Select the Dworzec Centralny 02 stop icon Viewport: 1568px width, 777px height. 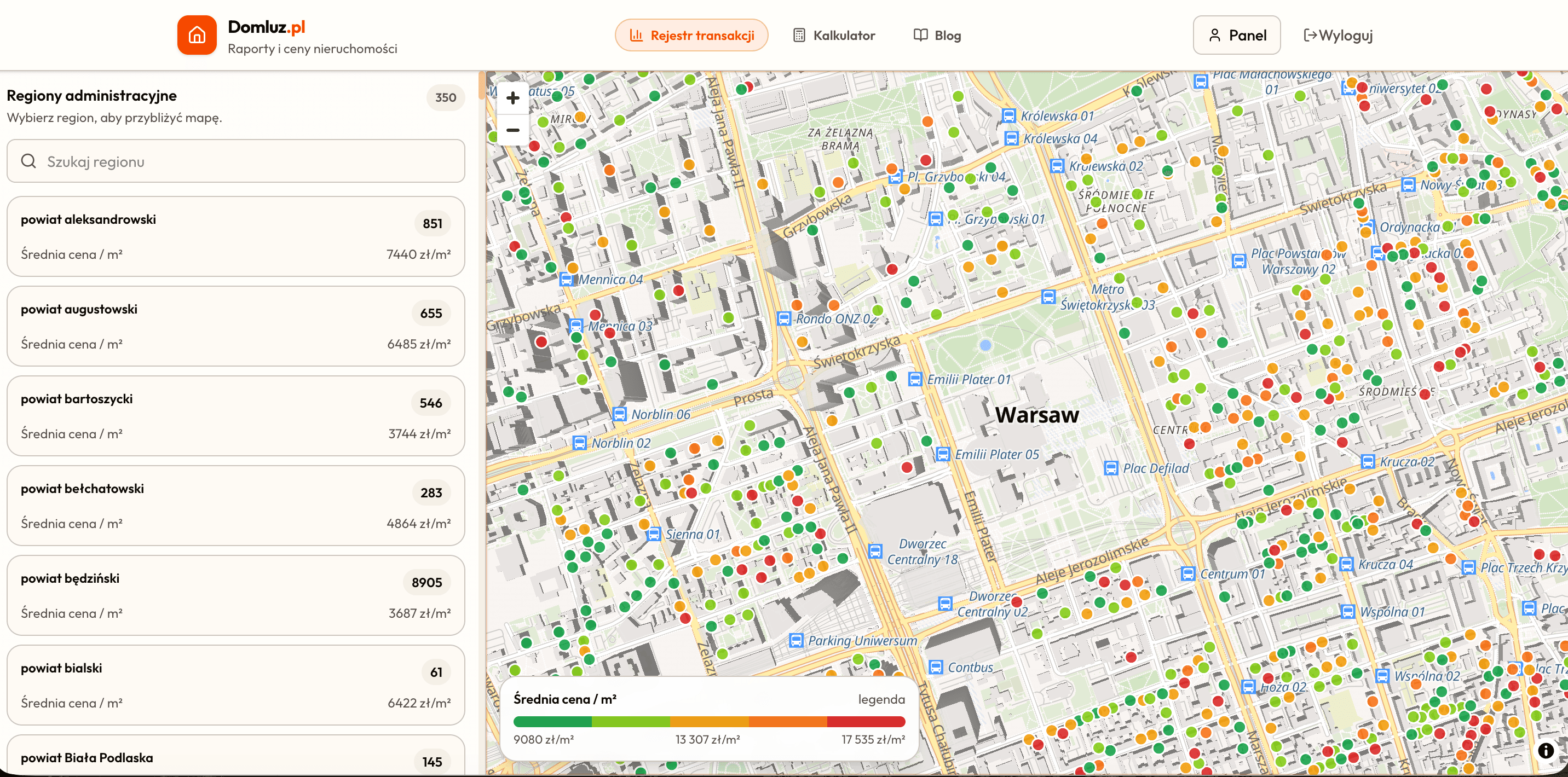946,604
